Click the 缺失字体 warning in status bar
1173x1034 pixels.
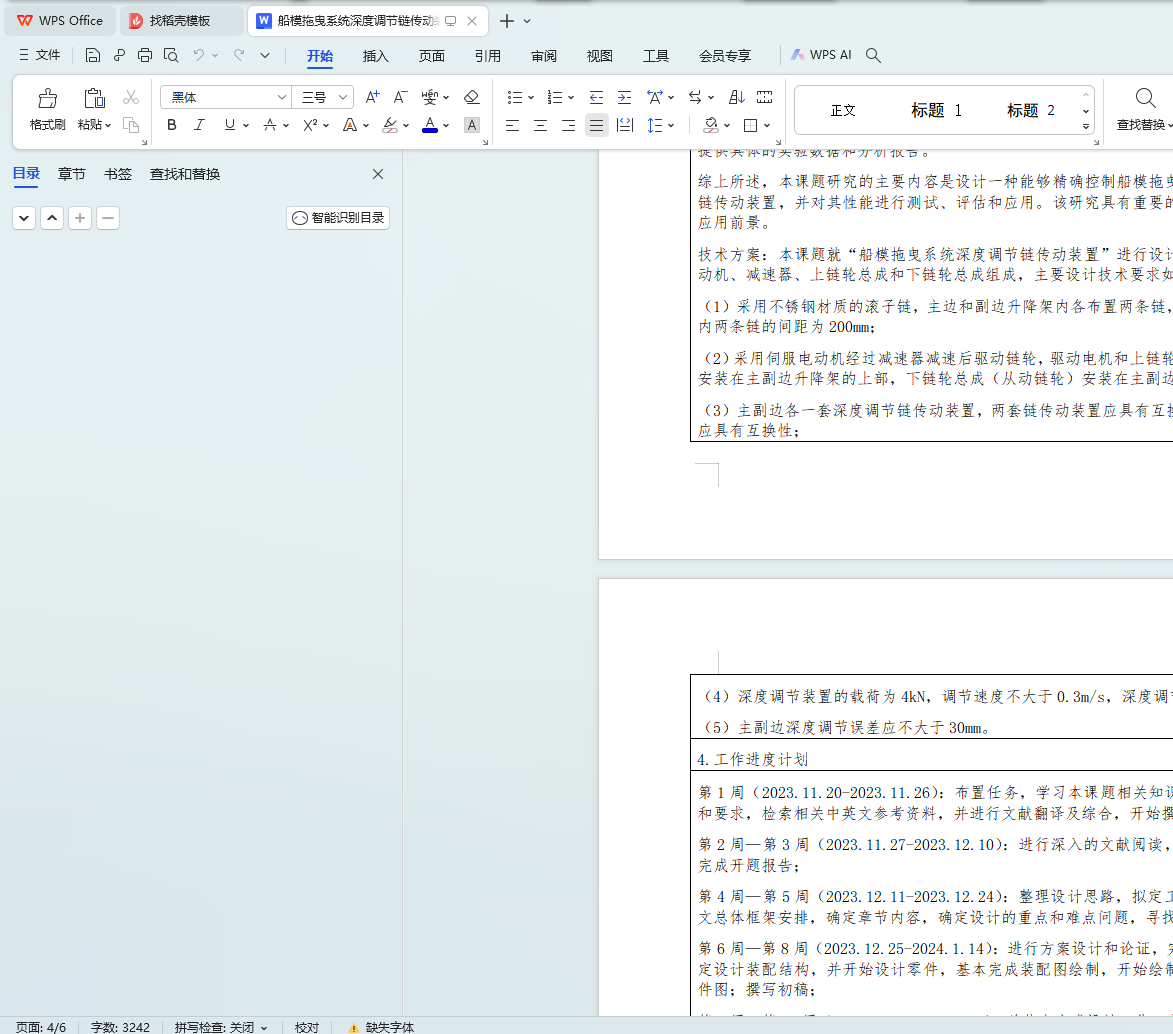[381, 1027]
